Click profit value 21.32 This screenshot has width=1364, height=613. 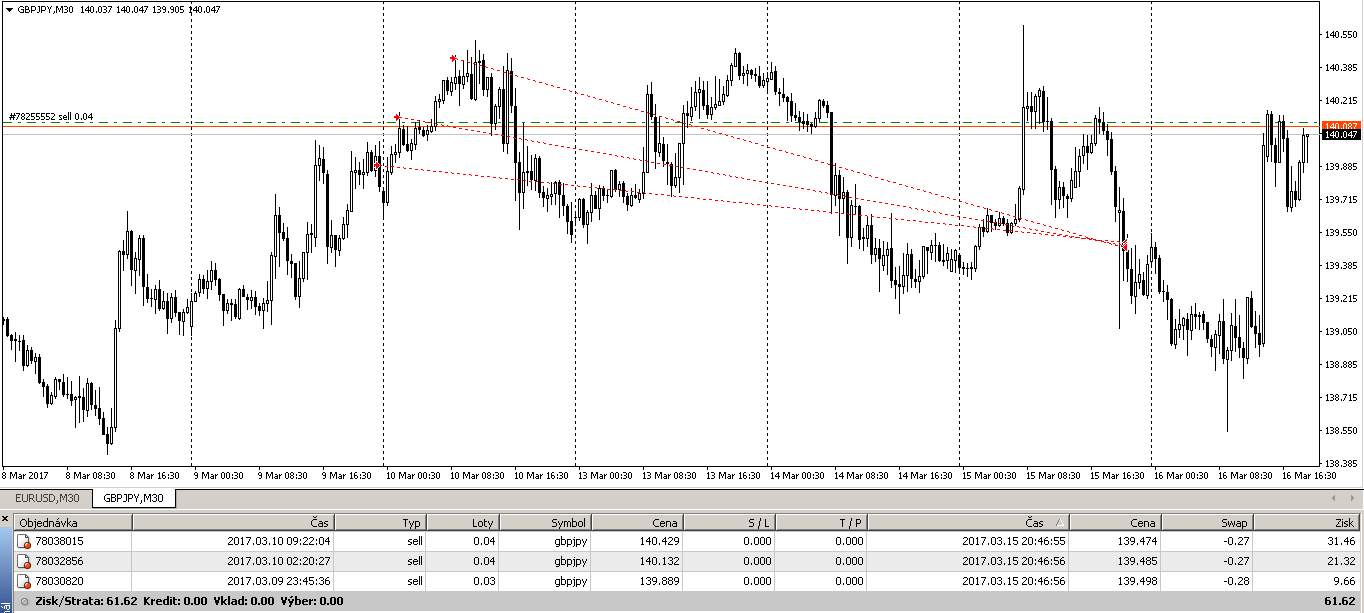click(1340, 561)
